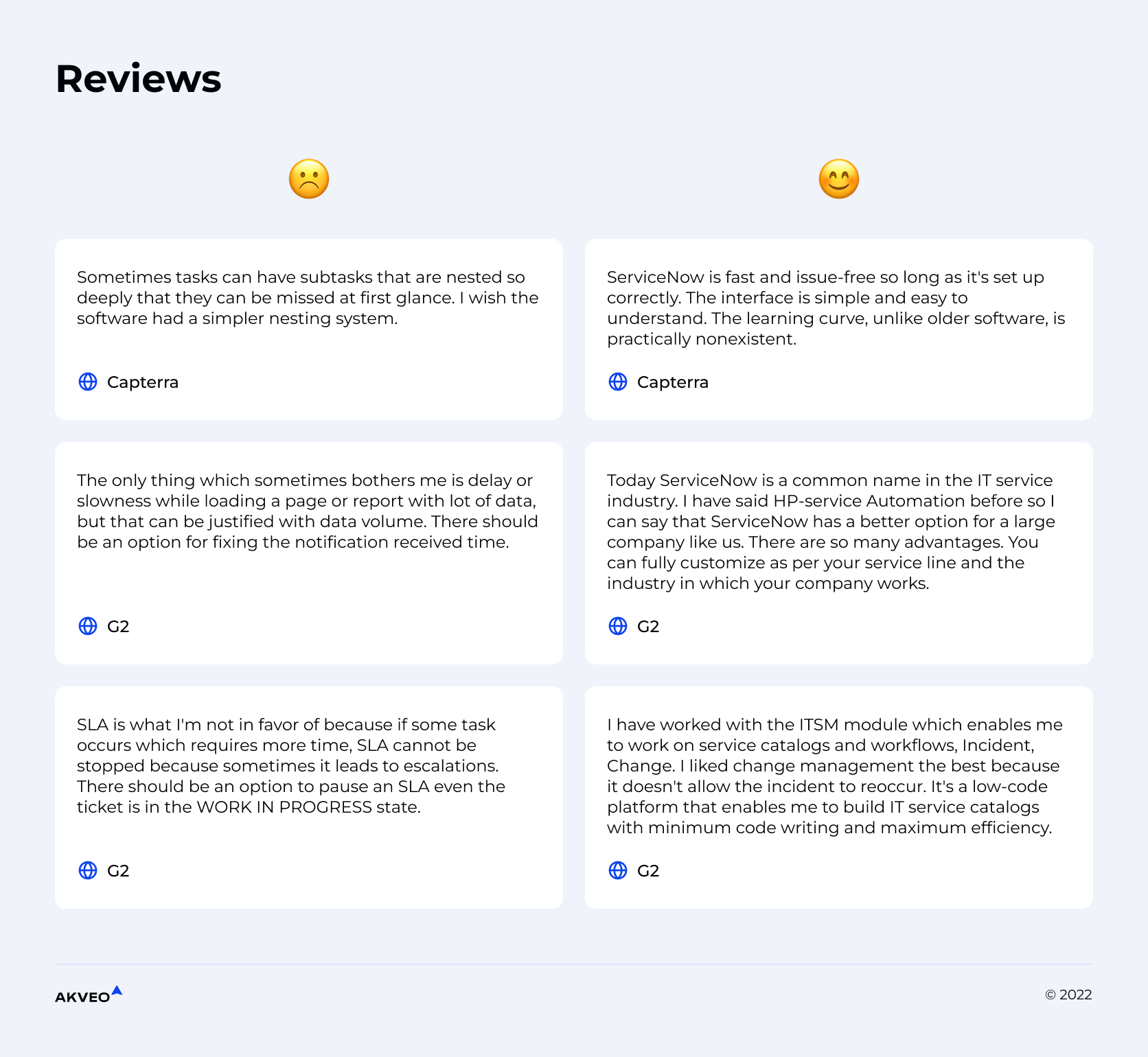Open G2 link under notification time review
This screenshot has width=1148, height=1057.
[118, 627]
